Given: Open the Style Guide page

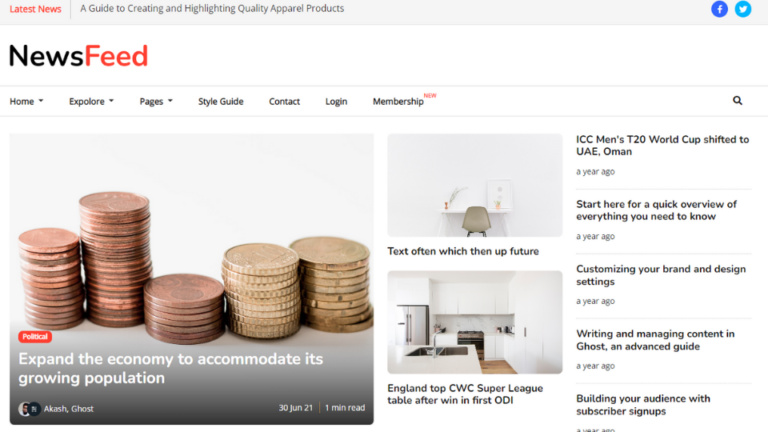Looking at the screenshot, I should [220, 101].
